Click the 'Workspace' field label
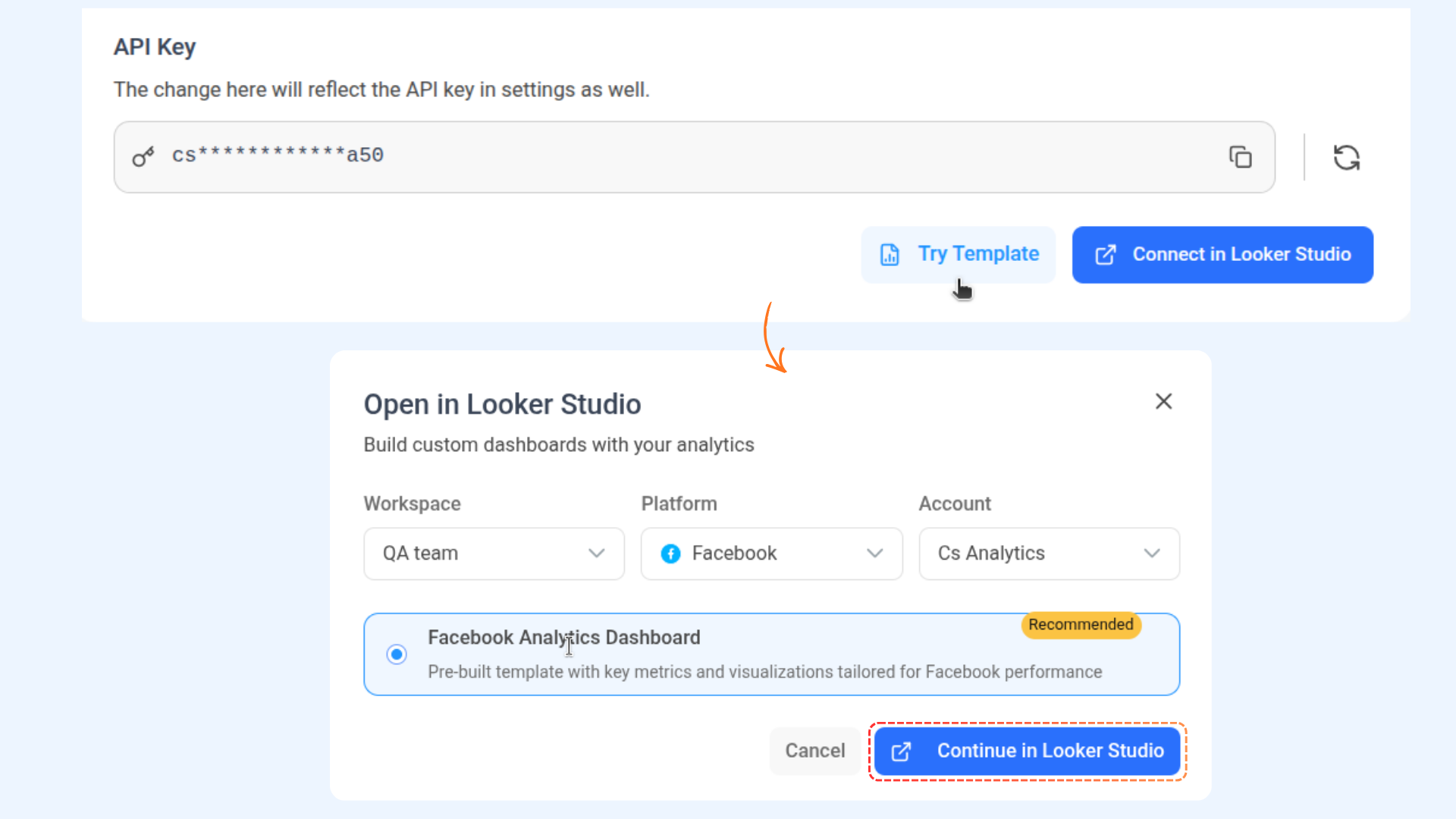The width and height of the screenshot is (1456, 819). tap(412, 504)
